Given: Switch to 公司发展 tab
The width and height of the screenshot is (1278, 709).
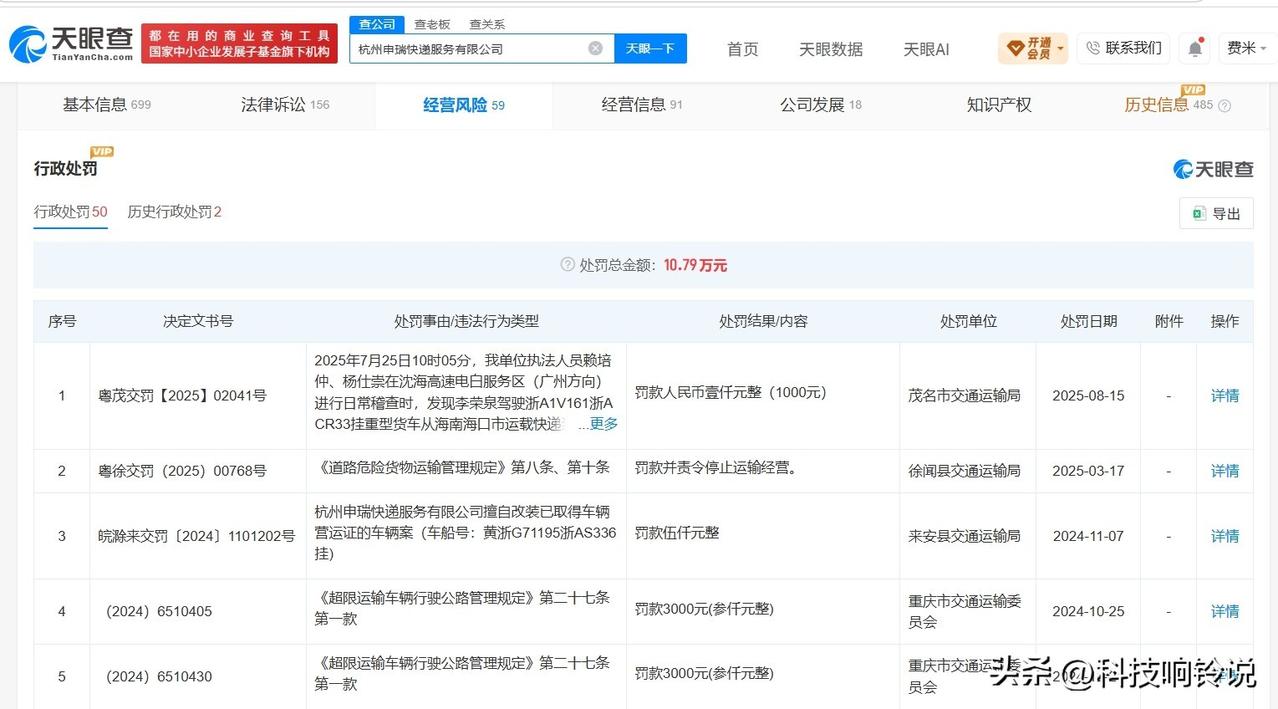Looking at the screenshot, I should 821,105.
